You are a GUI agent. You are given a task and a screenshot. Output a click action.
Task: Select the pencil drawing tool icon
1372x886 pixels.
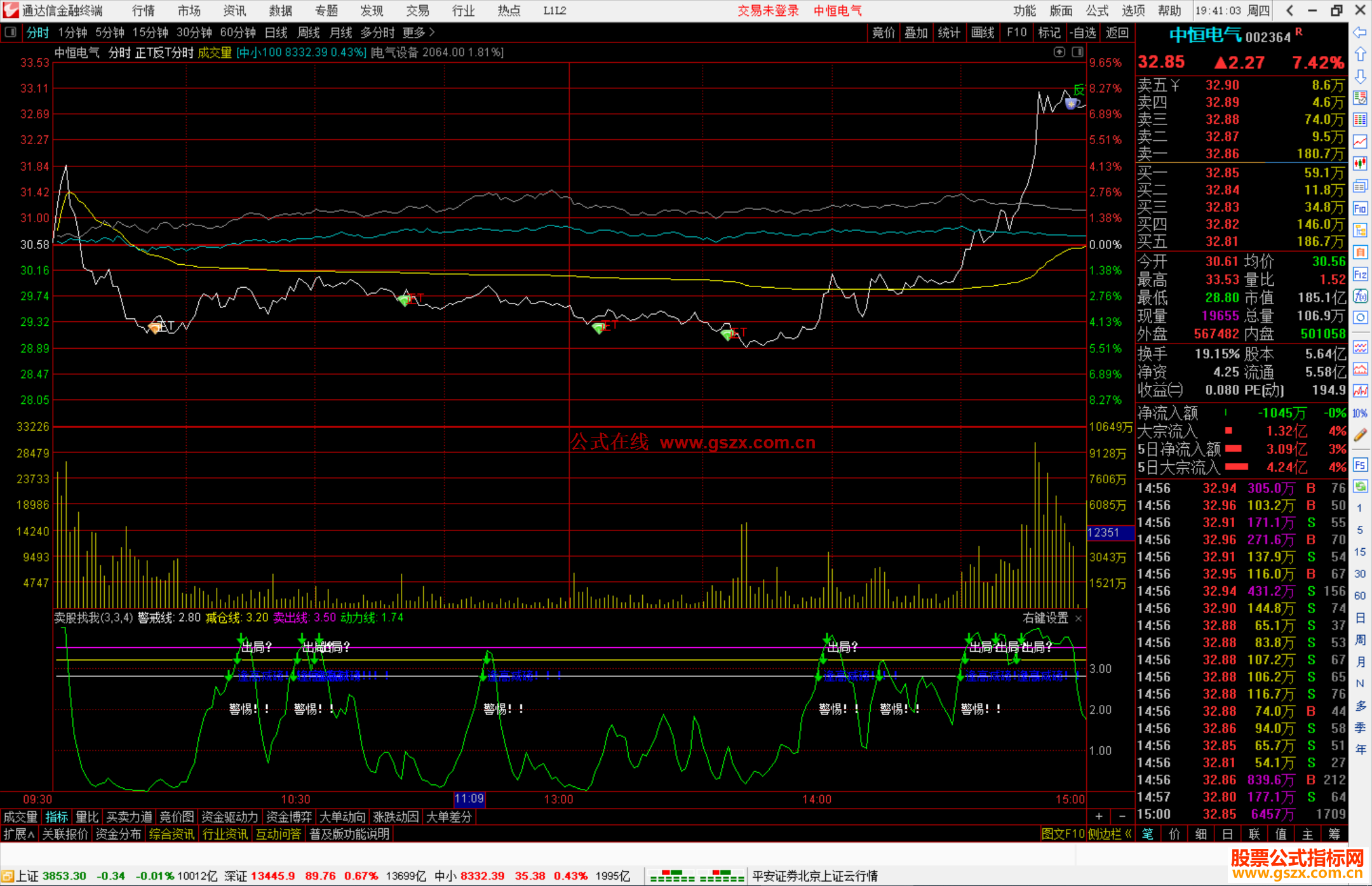click(1360, 435)
